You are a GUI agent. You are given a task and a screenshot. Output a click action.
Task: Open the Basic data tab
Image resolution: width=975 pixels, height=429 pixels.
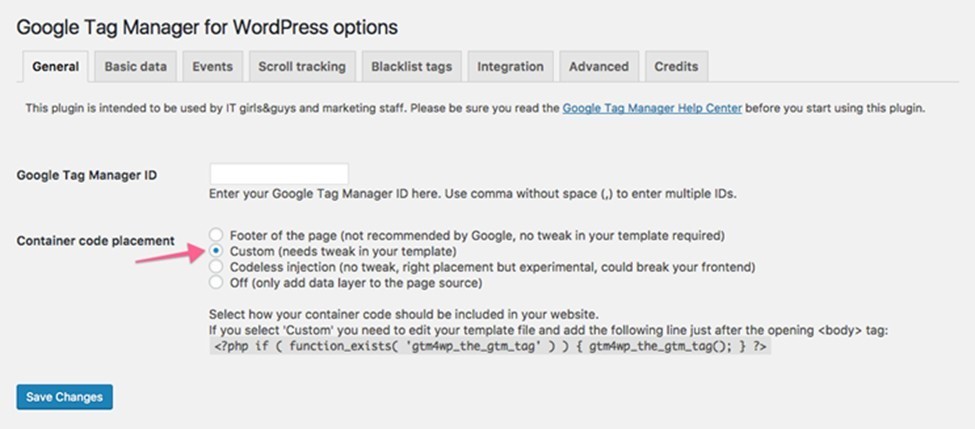pyautogui.click(x=136, y=67)
